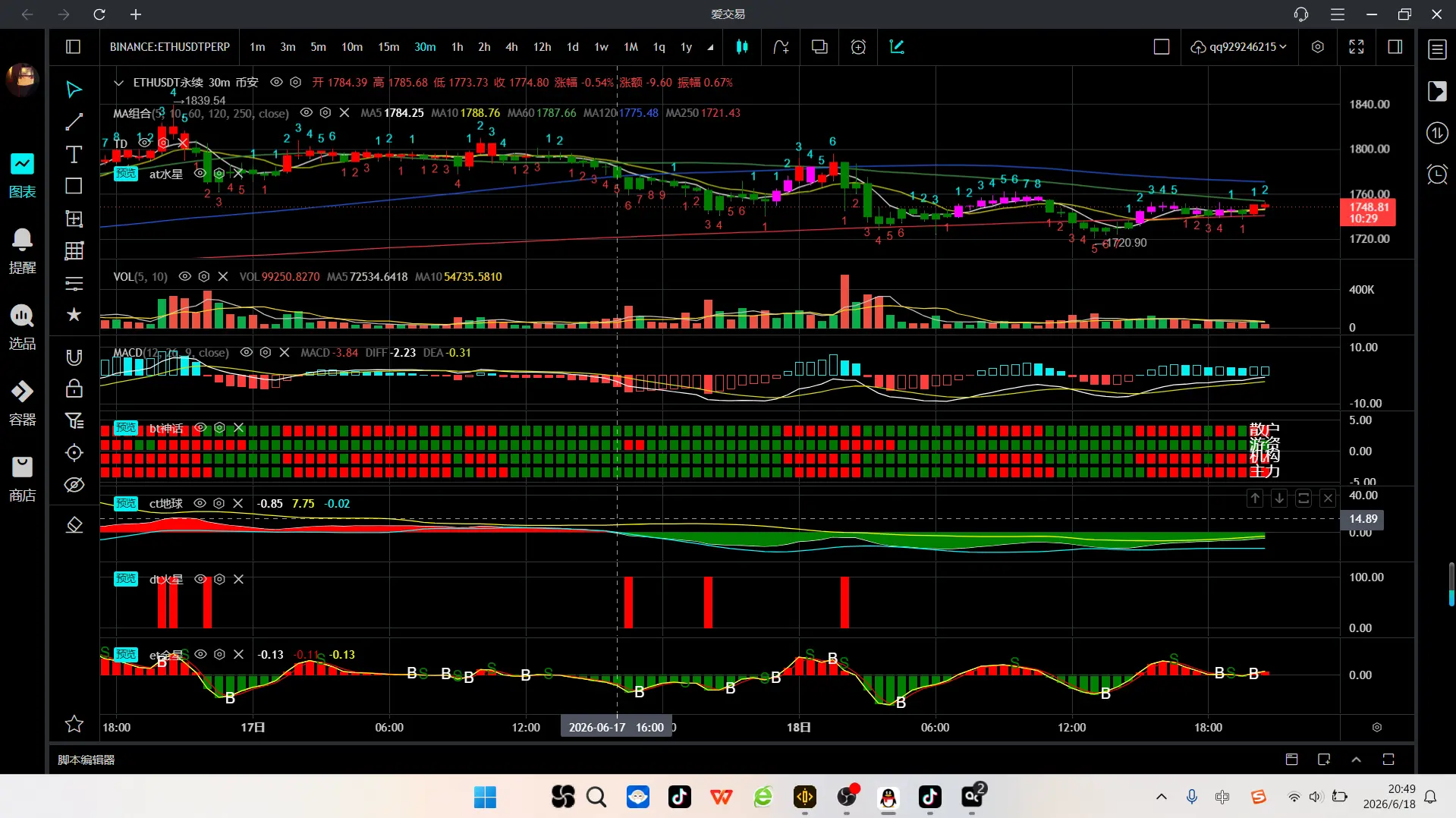Image resolution: width=1456 pixels, height=818 pixels.
Task: Open the 提醒 alerts panel
Action: (x=22, y=251)
